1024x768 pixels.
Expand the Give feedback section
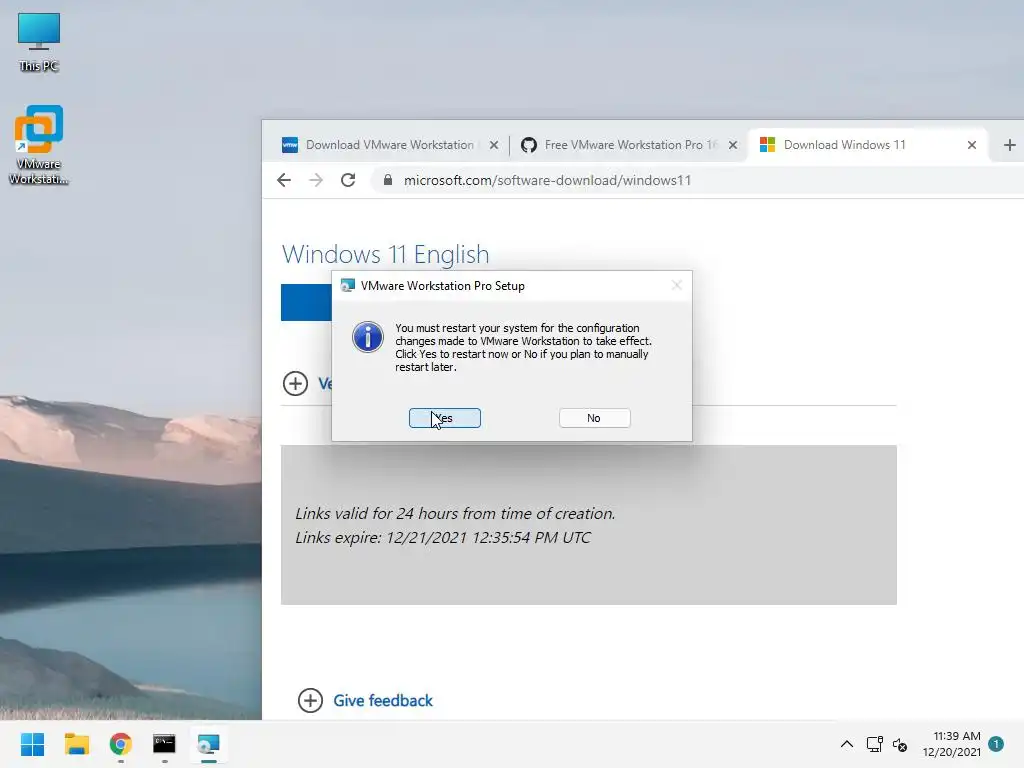click(310, 701)
